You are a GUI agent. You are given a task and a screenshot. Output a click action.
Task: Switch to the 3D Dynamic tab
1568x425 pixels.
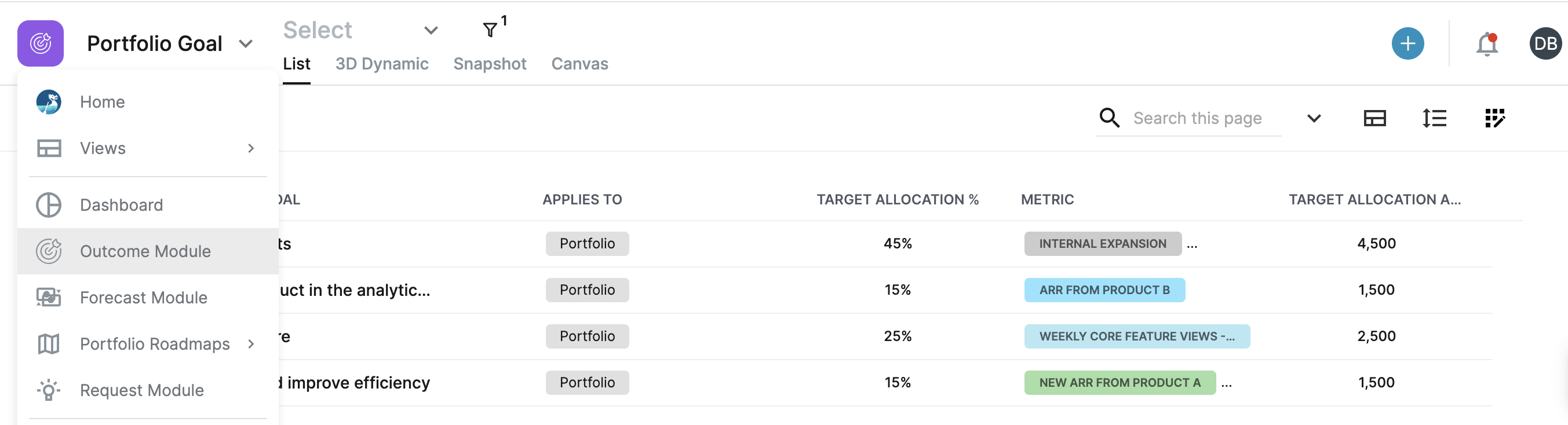tap(382, 64)
